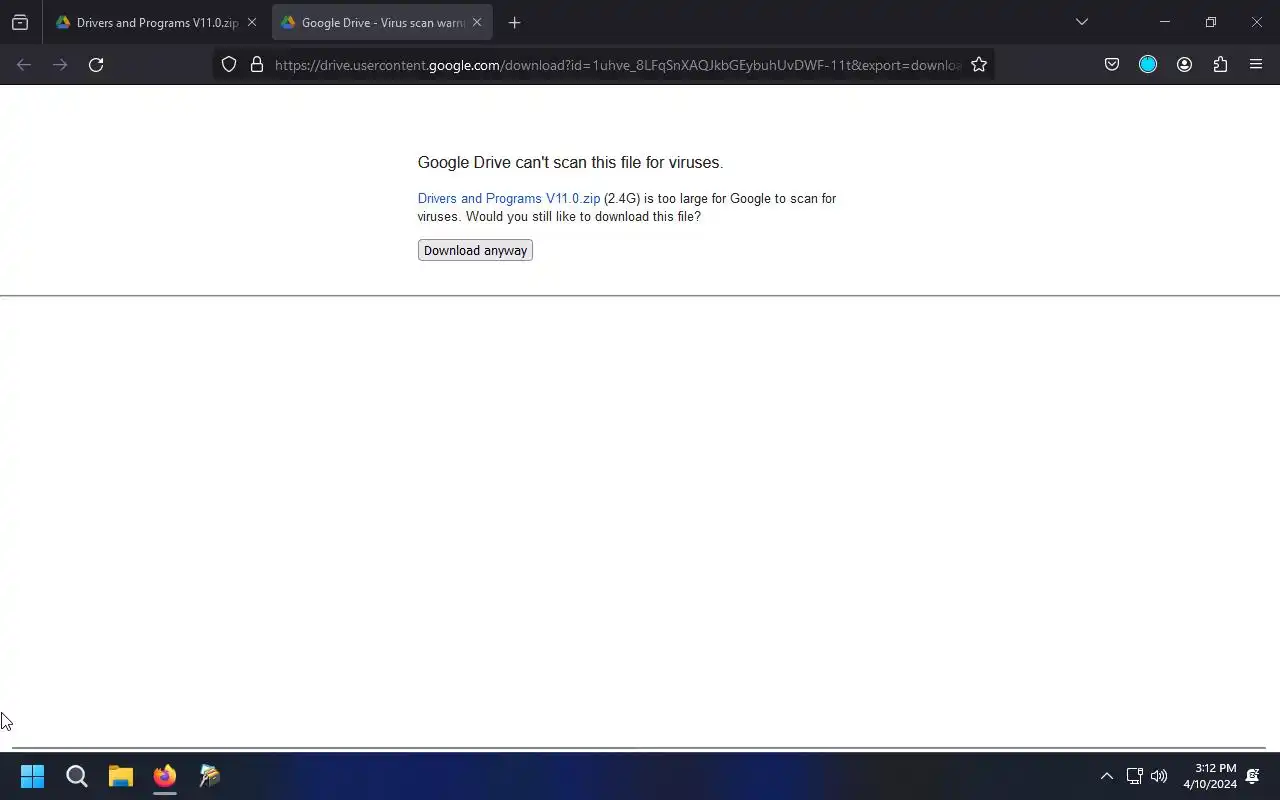Save page to Pocket
This screenshot has height=800, width=1280.
[x=1112, y=65]
